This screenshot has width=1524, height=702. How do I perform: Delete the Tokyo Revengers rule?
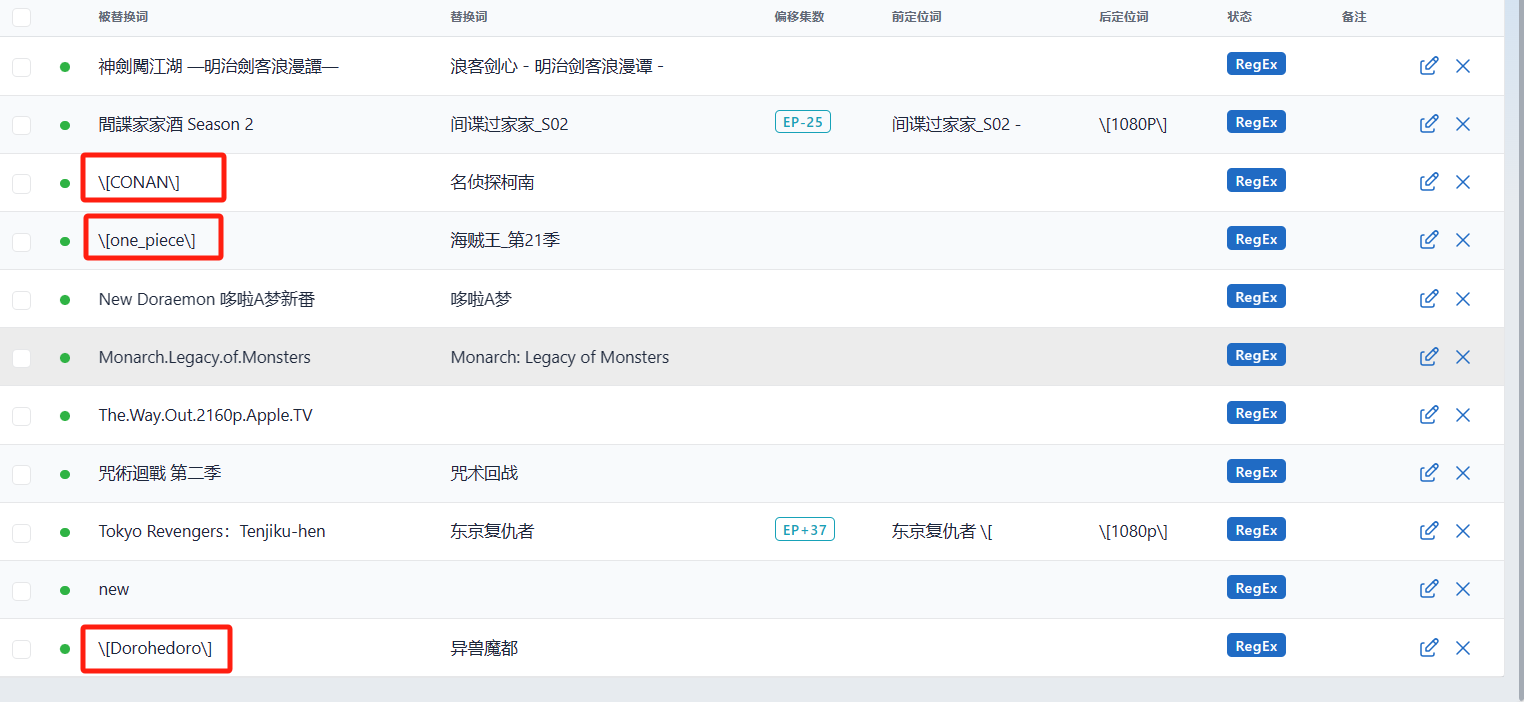1463,530
